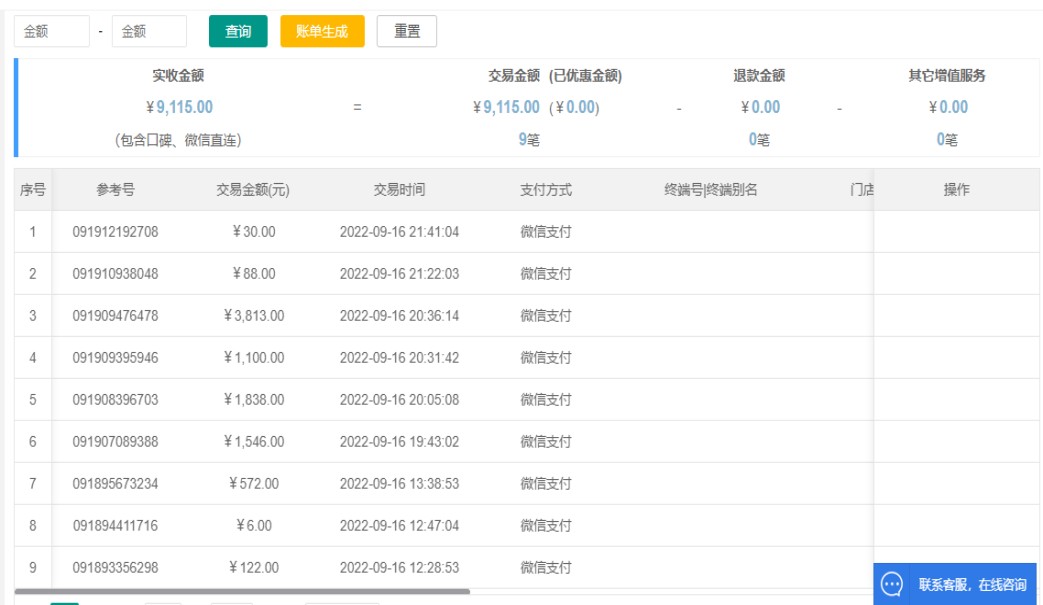Select reference number 091909395946
1043x605 pixels.
click(x=115, y=358)
